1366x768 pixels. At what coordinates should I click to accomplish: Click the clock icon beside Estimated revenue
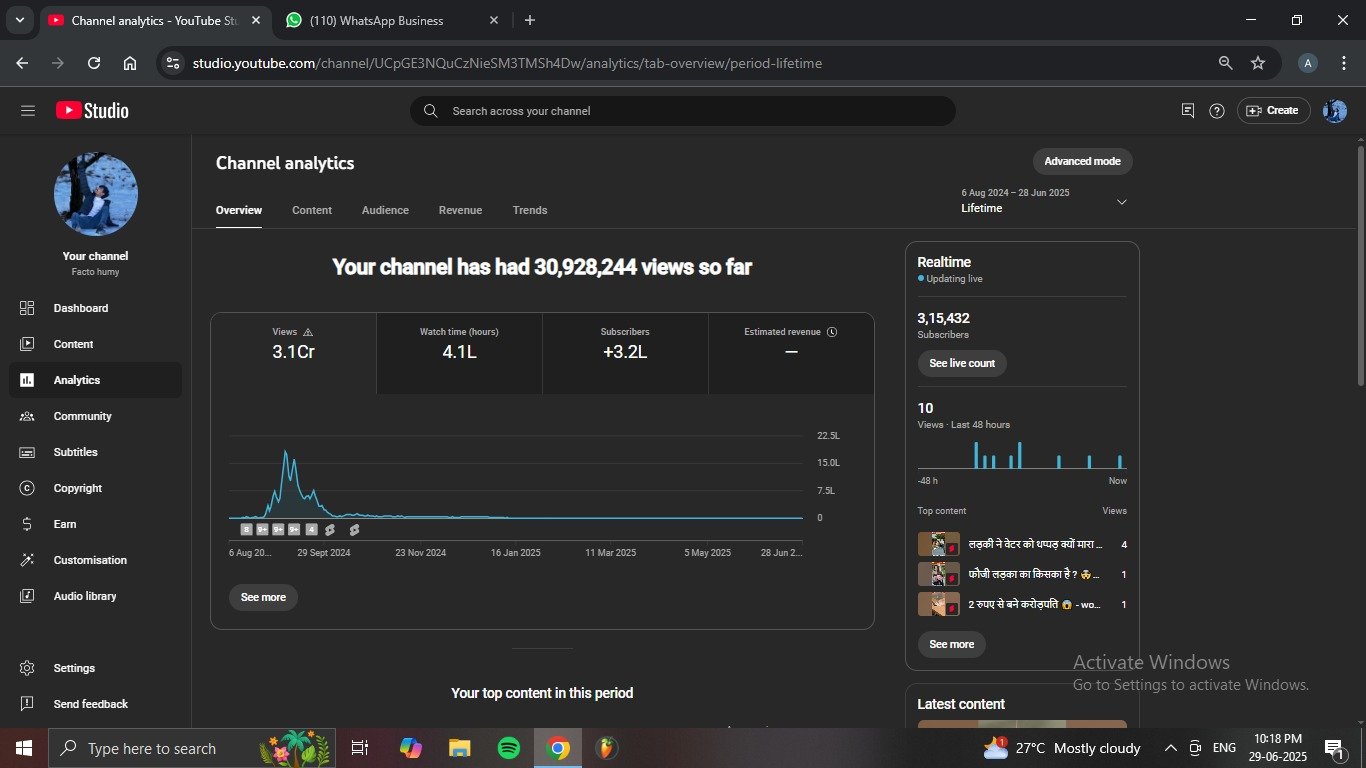[x=832, y=332]
